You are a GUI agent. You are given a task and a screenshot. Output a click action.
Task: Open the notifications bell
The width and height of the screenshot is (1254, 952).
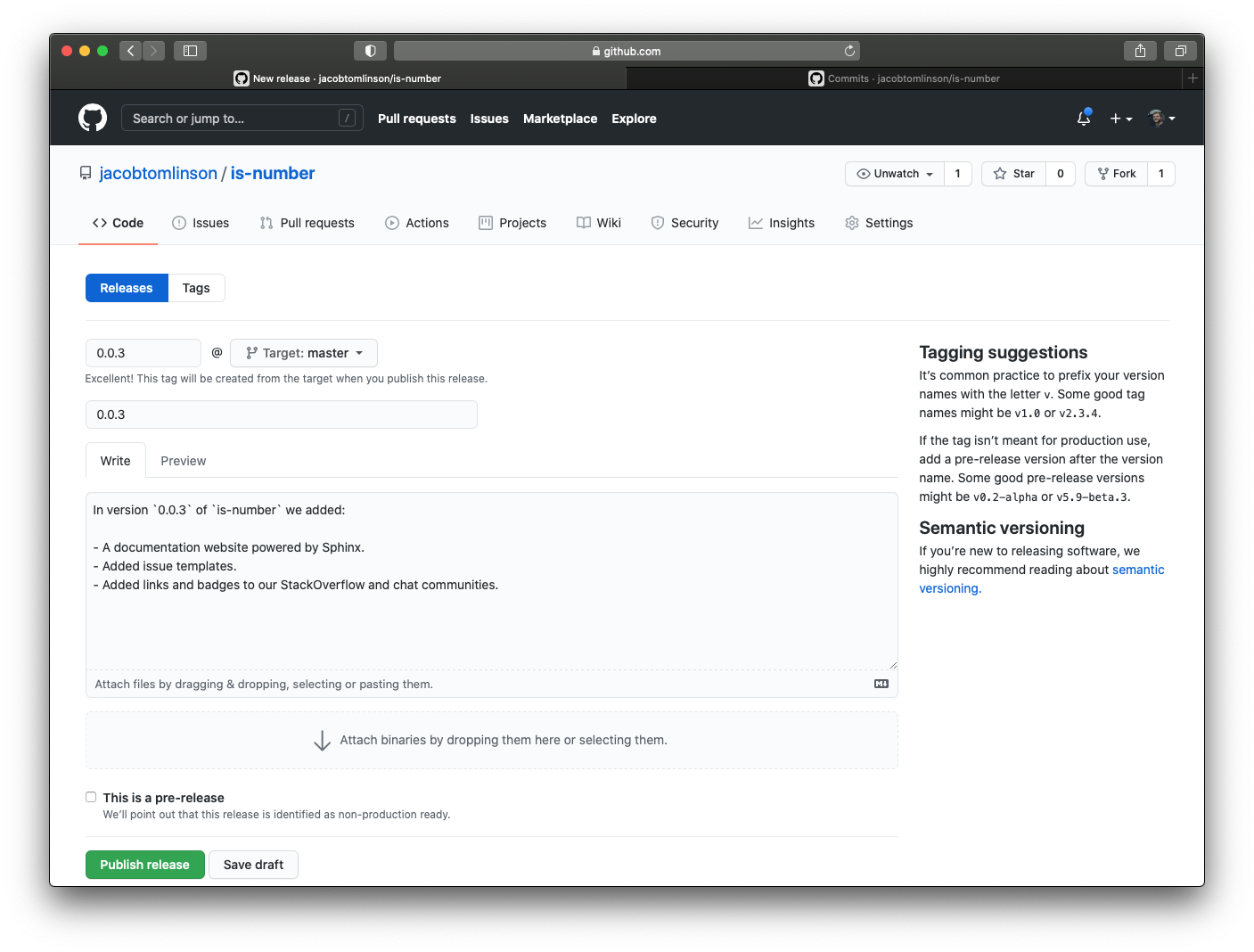click(1084, 118)
